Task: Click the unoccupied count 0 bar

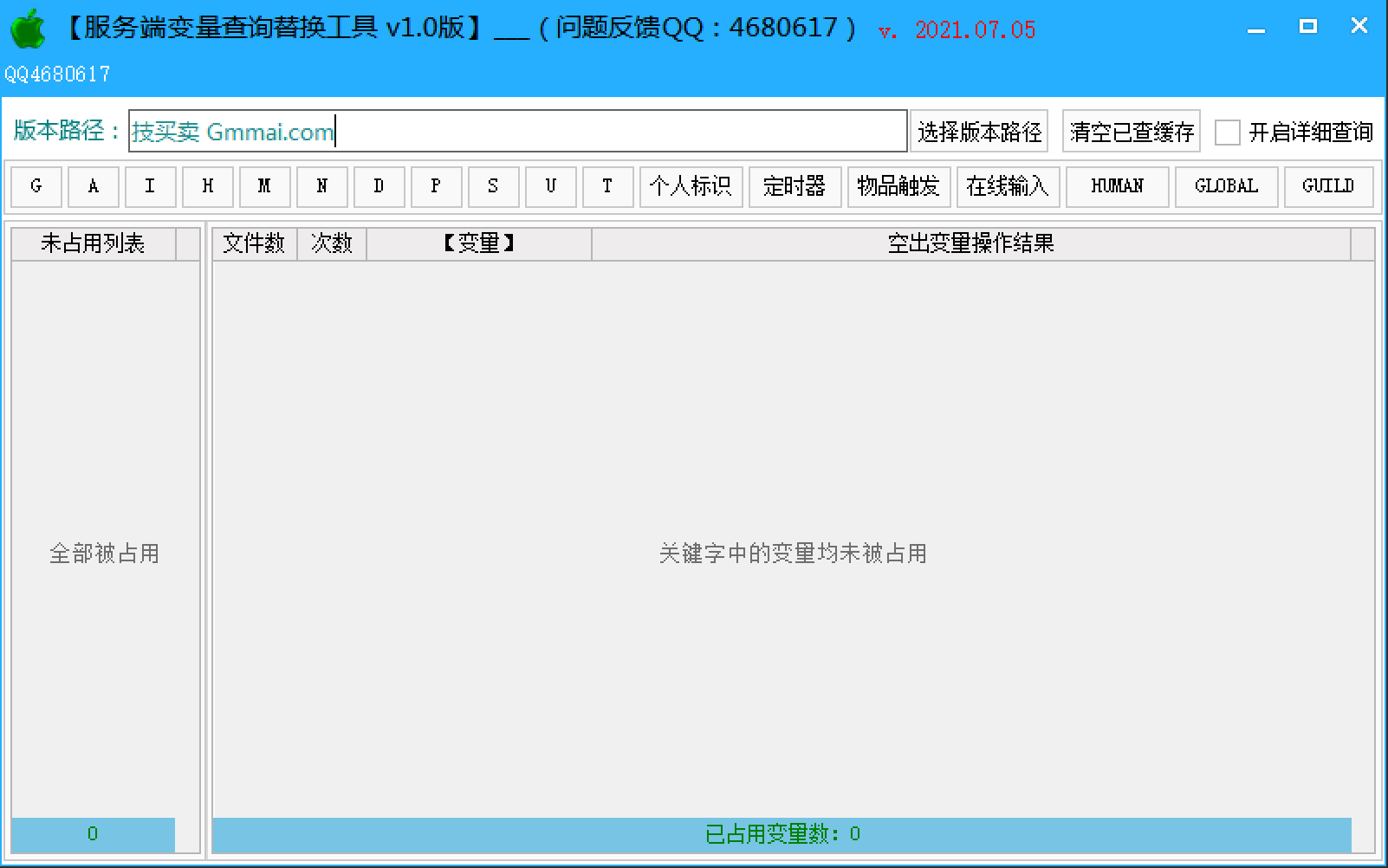Action: pos(93,834)
